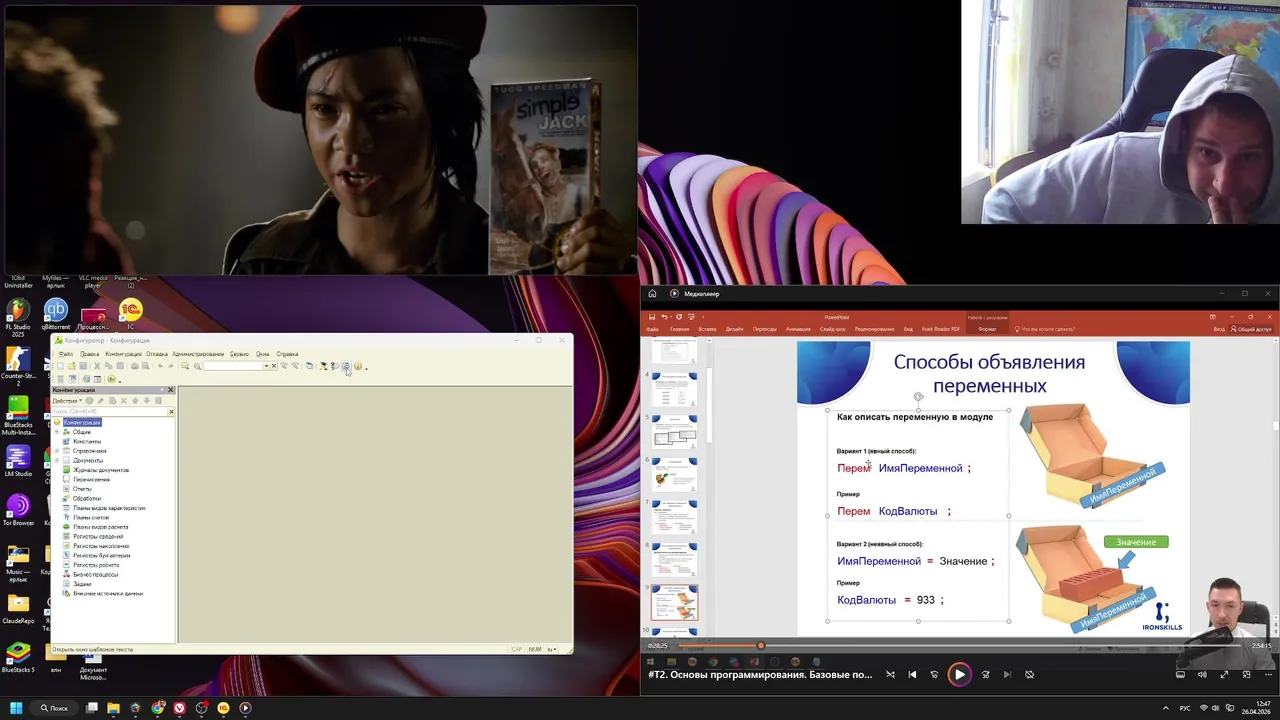Open the "Правка" menu in Configurator
1280x720 pixels.
(89, 354)
